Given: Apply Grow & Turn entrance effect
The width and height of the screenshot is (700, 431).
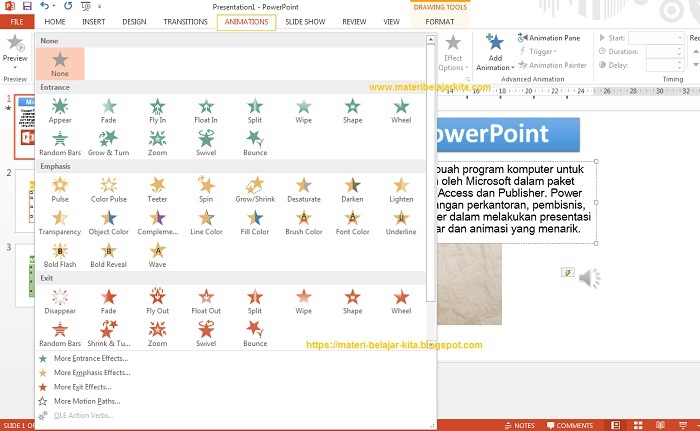Looking at the screenshot, I should click(108, 144).
